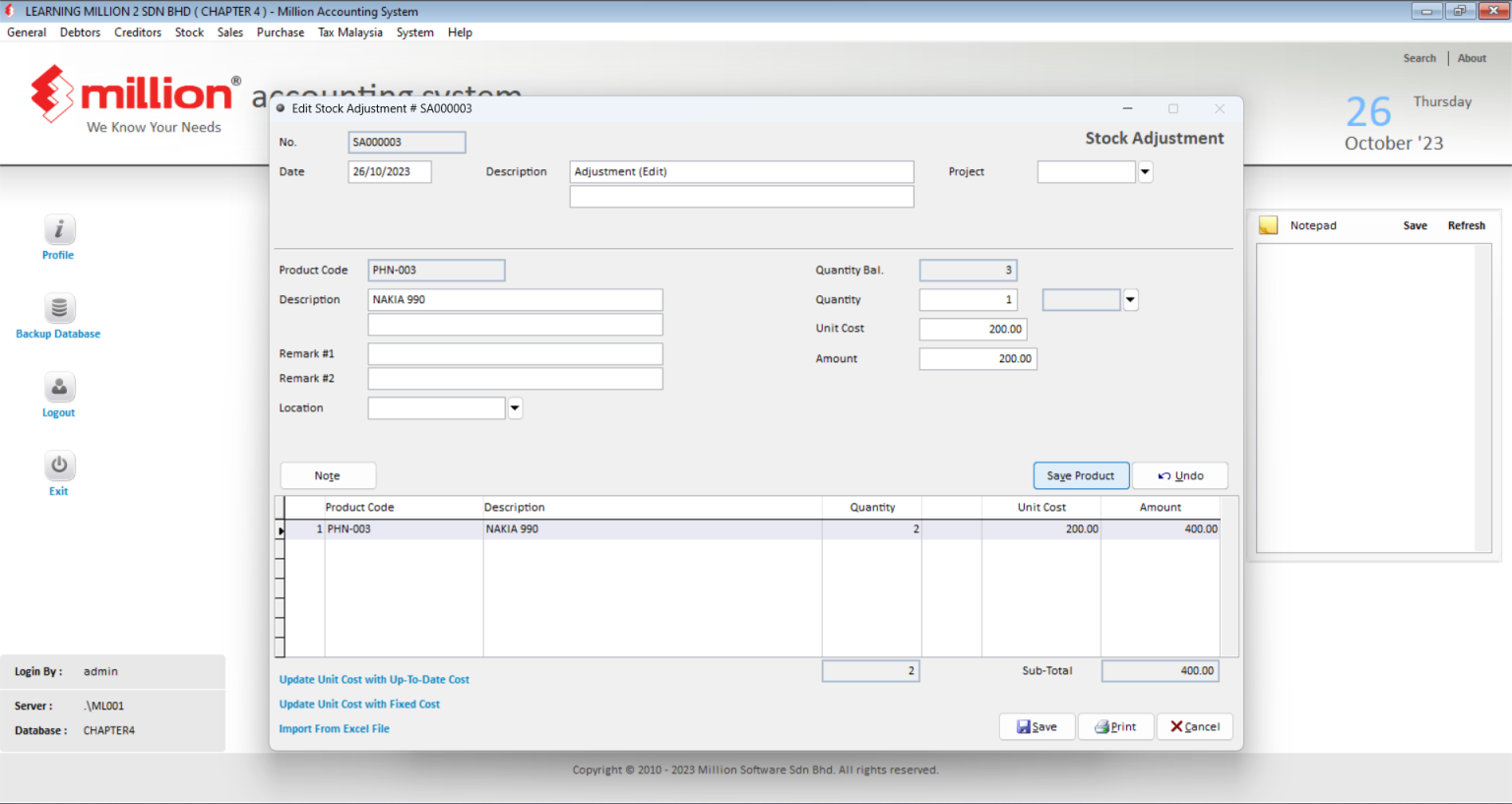
Task: Click the Backup Database icon
Action: click(59, 308)
